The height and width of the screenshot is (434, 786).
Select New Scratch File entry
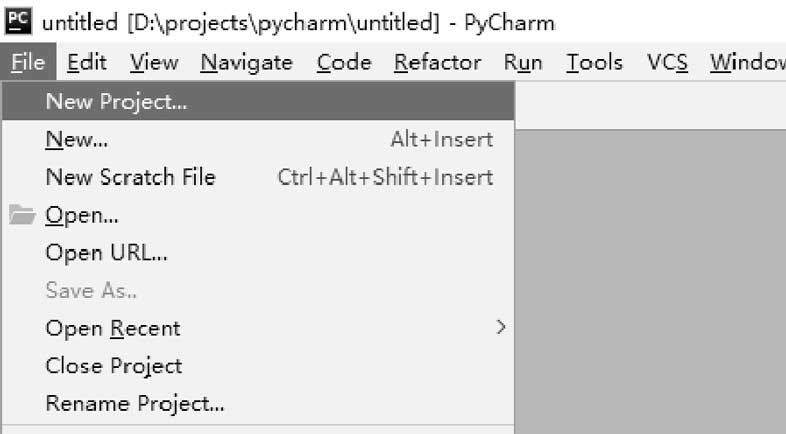click(258, 177)
